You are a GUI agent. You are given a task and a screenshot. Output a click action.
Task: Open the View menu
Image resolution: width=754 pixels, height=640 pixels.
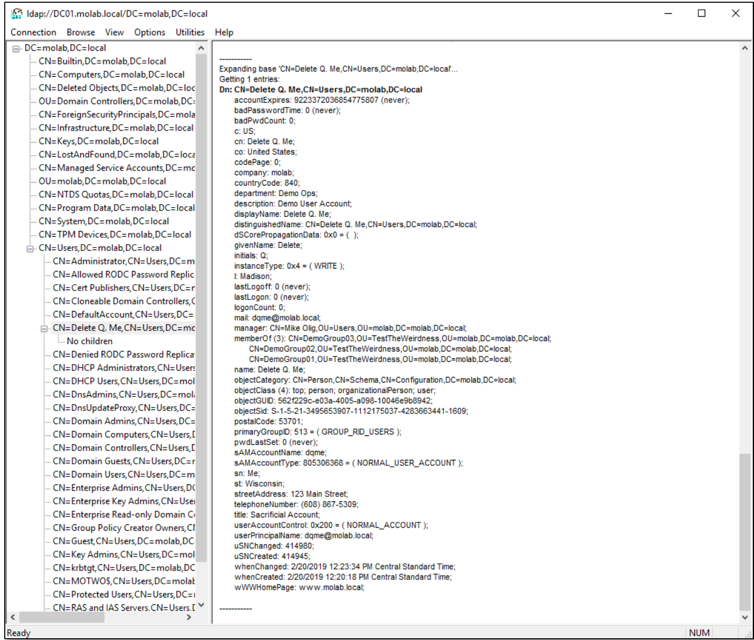click(115, 32)
